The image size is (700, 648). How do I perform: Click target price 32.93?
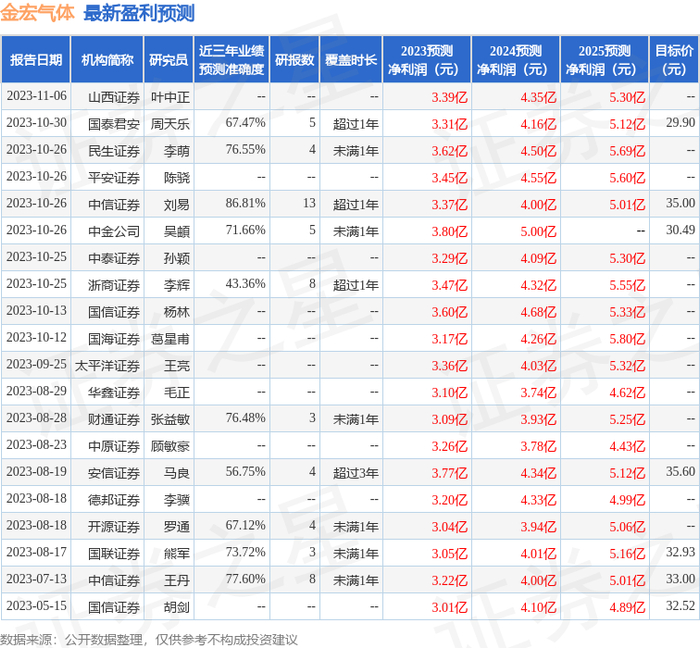point(680,552)
